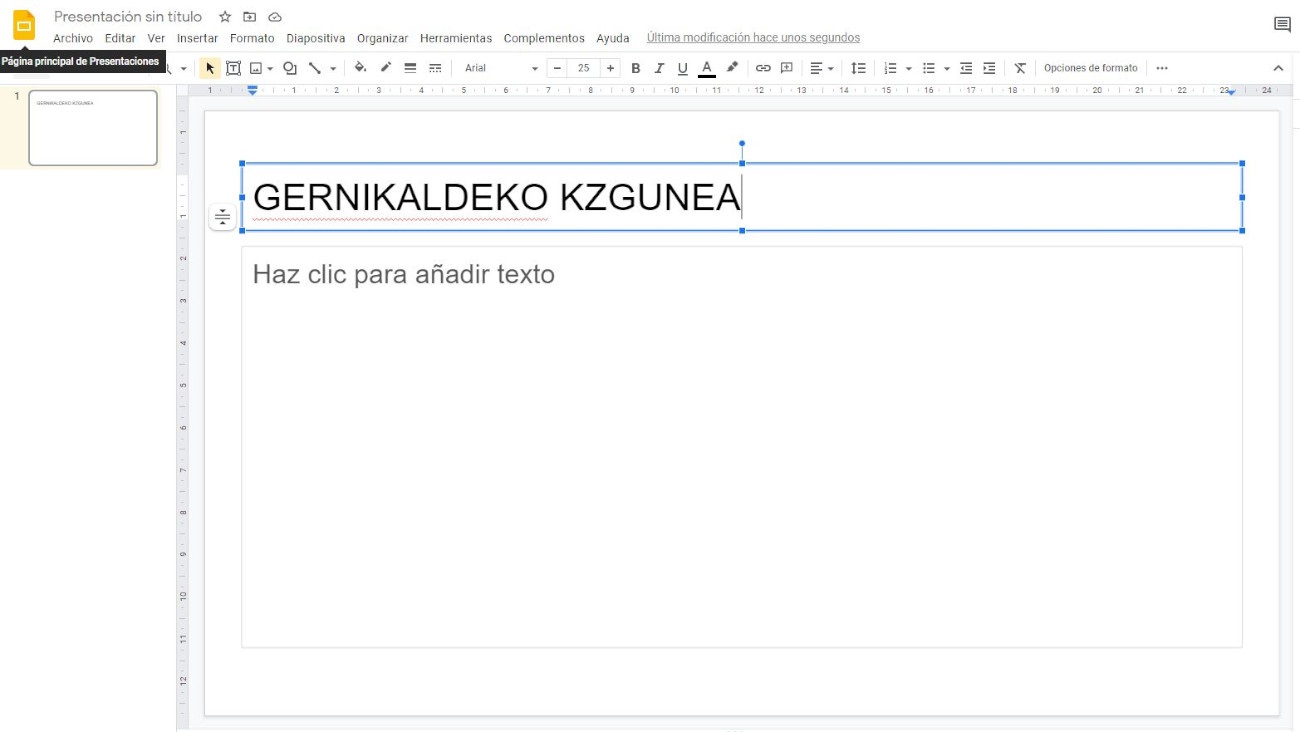Select the line tool
Screen dimensions: 1300x732
pyautogui.click(x=315, y=68)
